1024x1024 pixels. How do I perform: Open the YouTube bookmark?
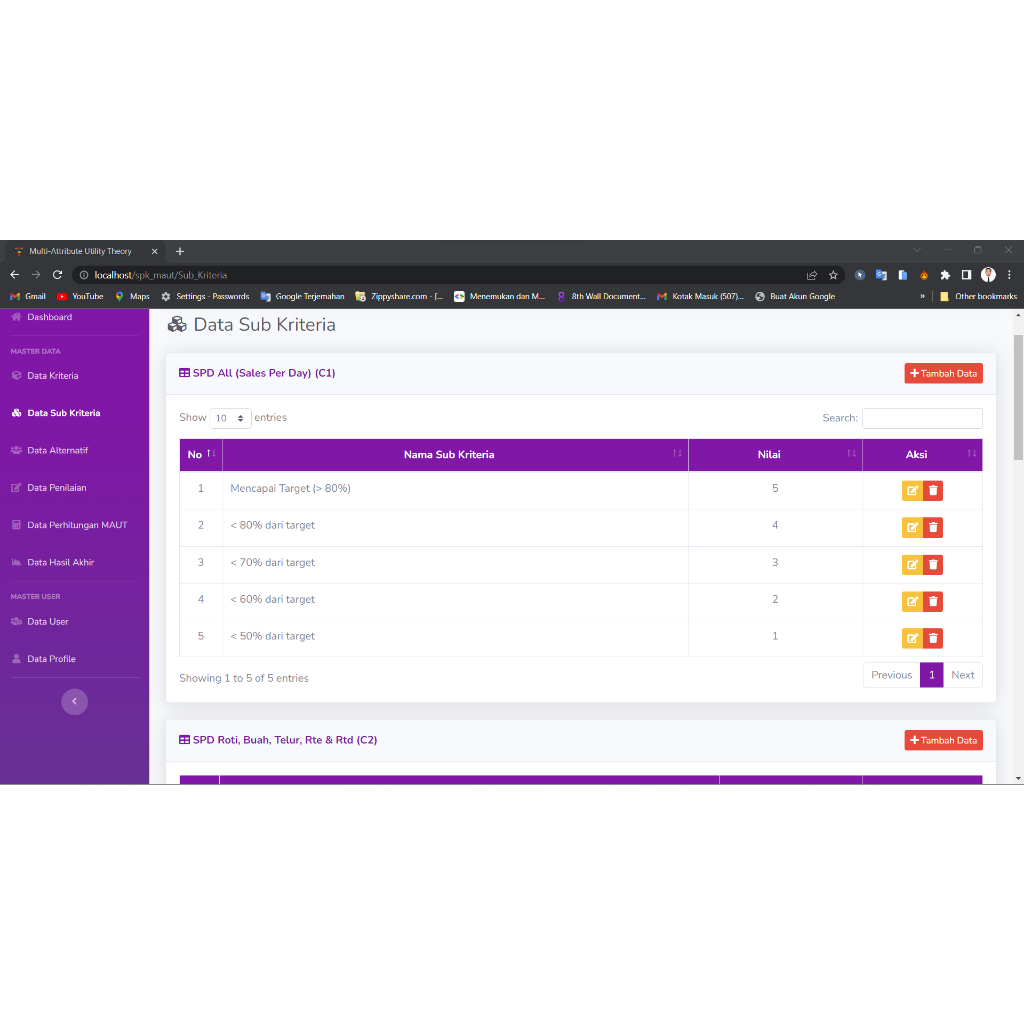point(80,296)
